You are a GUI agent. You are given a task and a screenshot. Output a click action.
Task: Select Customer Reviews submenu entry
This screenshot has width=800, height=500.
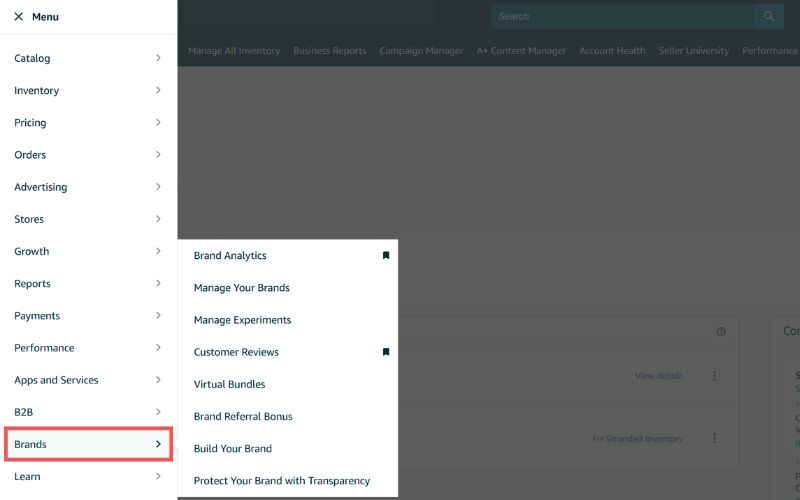[x=236, y=352]
